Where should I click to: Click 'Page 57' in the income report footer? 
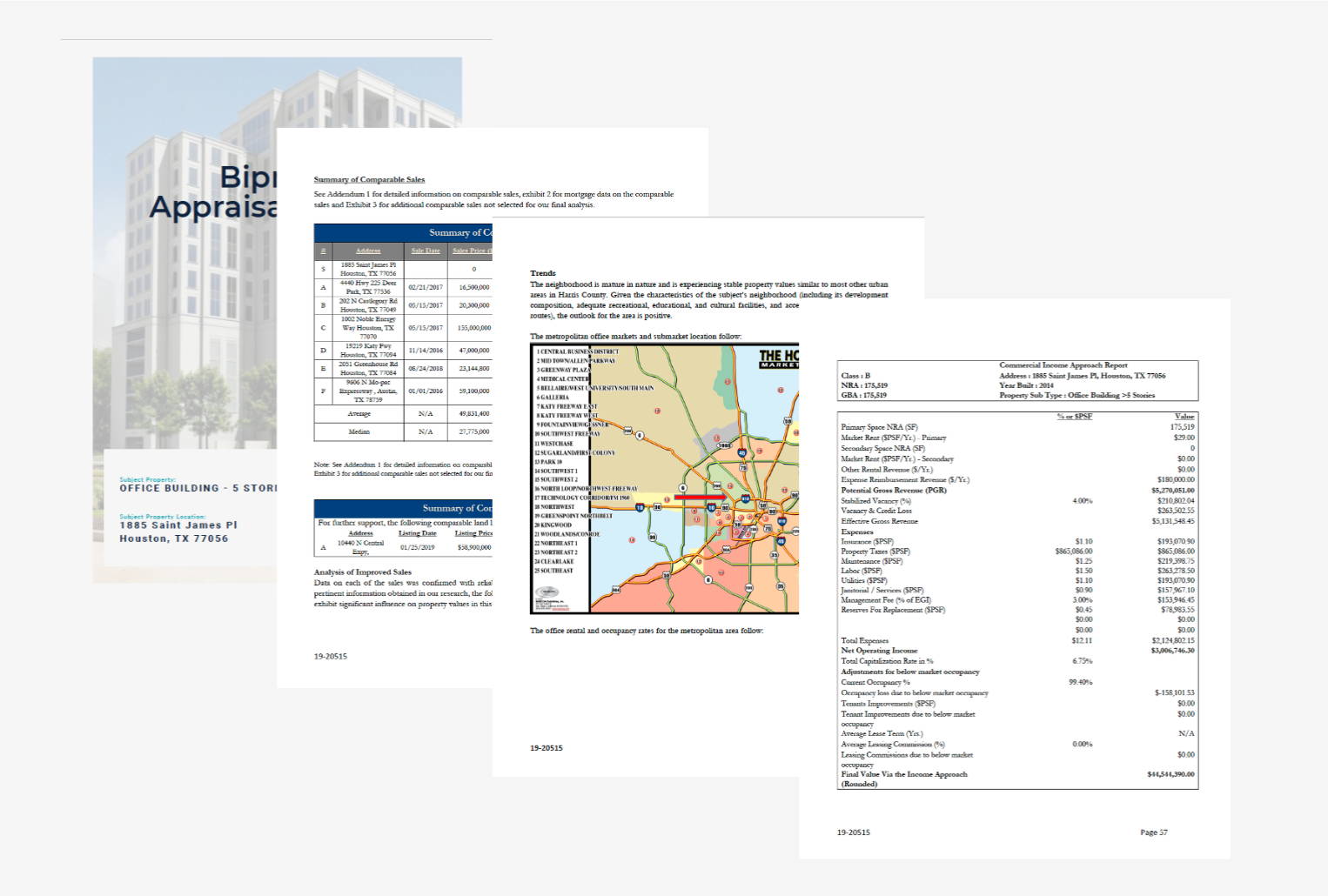(1154, 832)
